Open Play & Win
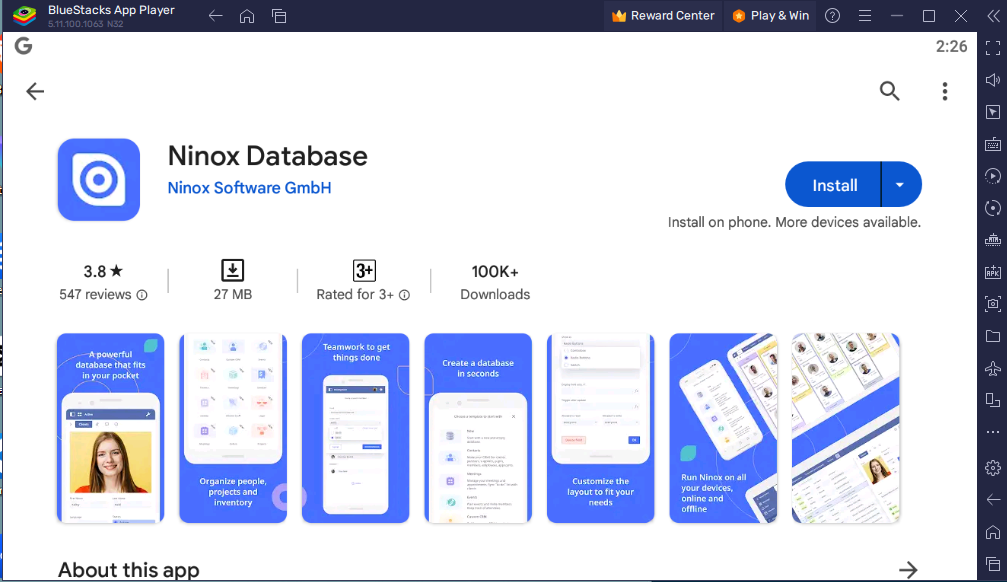The width and height of the screenshot is (1007, 582). tap(771, 15)
